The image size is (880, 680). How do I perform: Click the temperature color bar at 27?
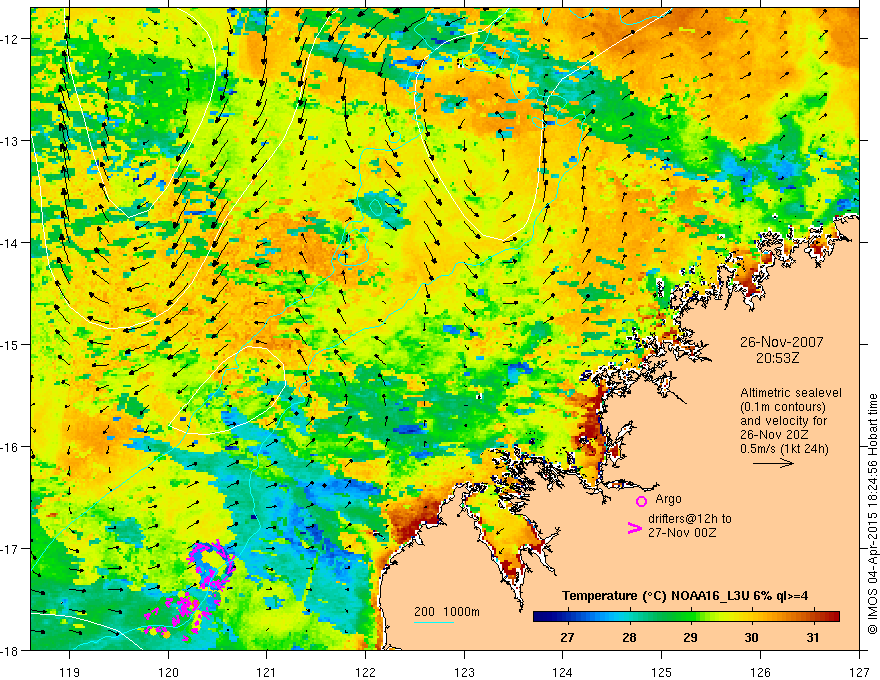567,617
